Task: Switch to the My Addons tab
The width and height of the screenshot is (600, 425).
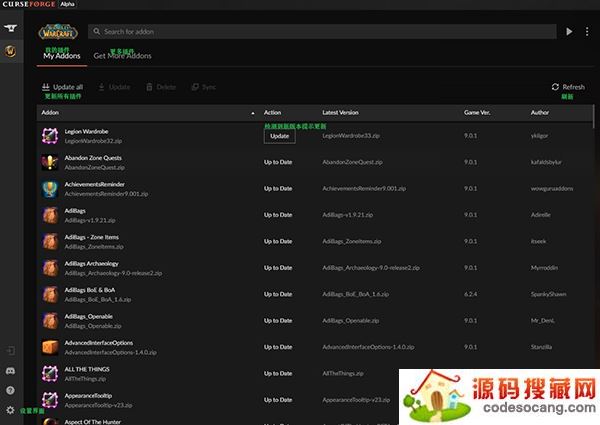Action: (x=60, y=56)
